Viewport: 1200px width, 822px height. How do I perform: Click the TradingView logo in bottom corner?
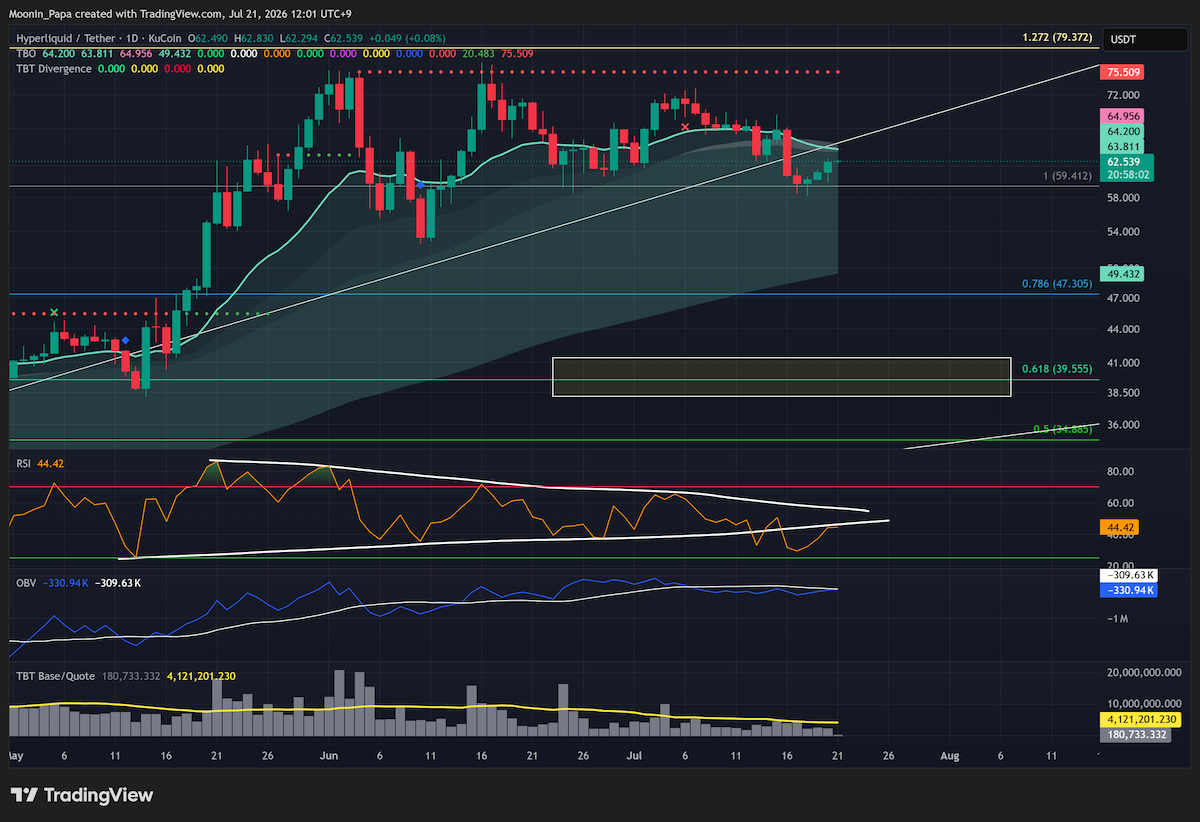pos(82,795)
